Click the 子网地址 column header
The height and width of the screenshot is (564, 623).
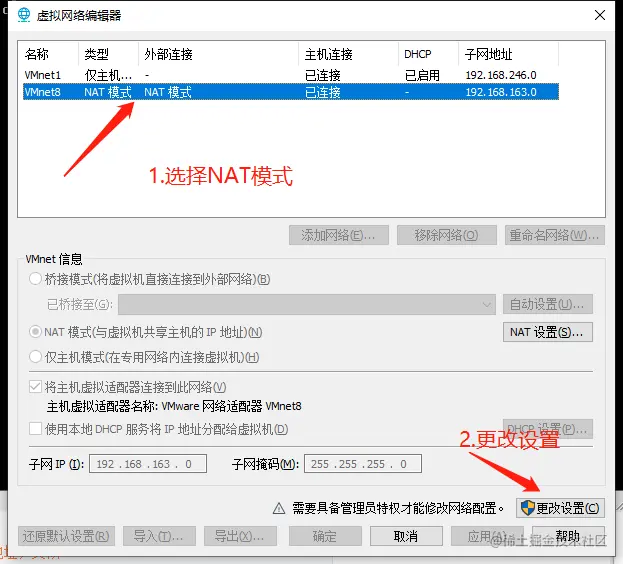[488, 54]
